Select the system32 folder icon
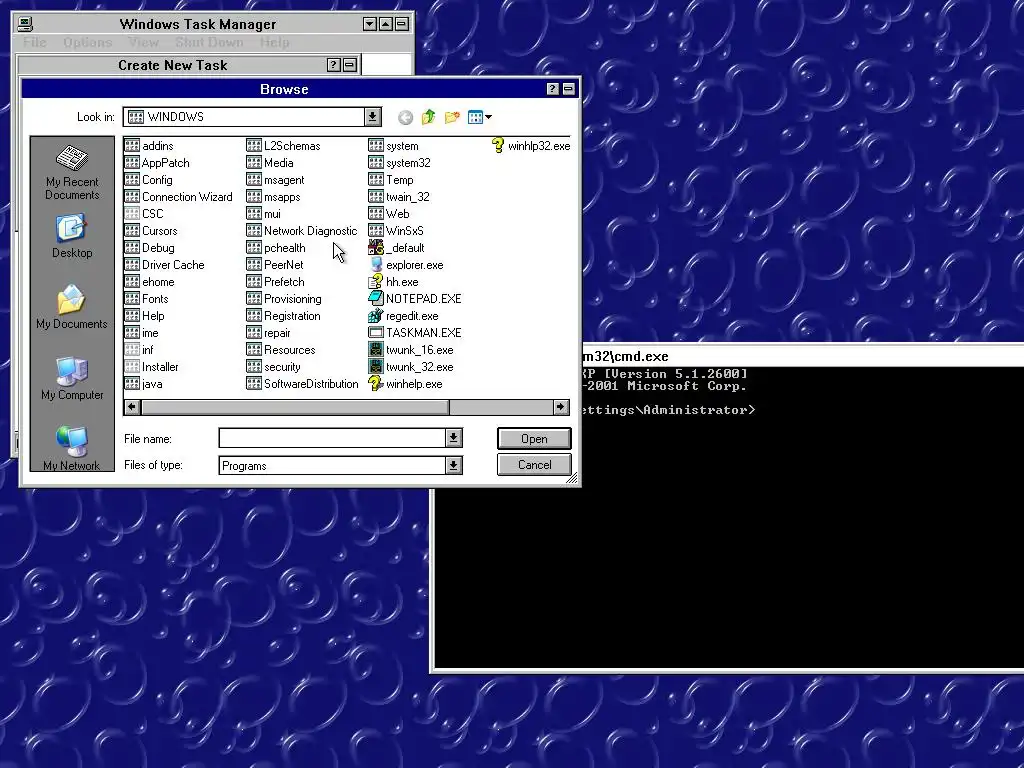This screenshot has height=768, width=1024. tap(376, 163)
